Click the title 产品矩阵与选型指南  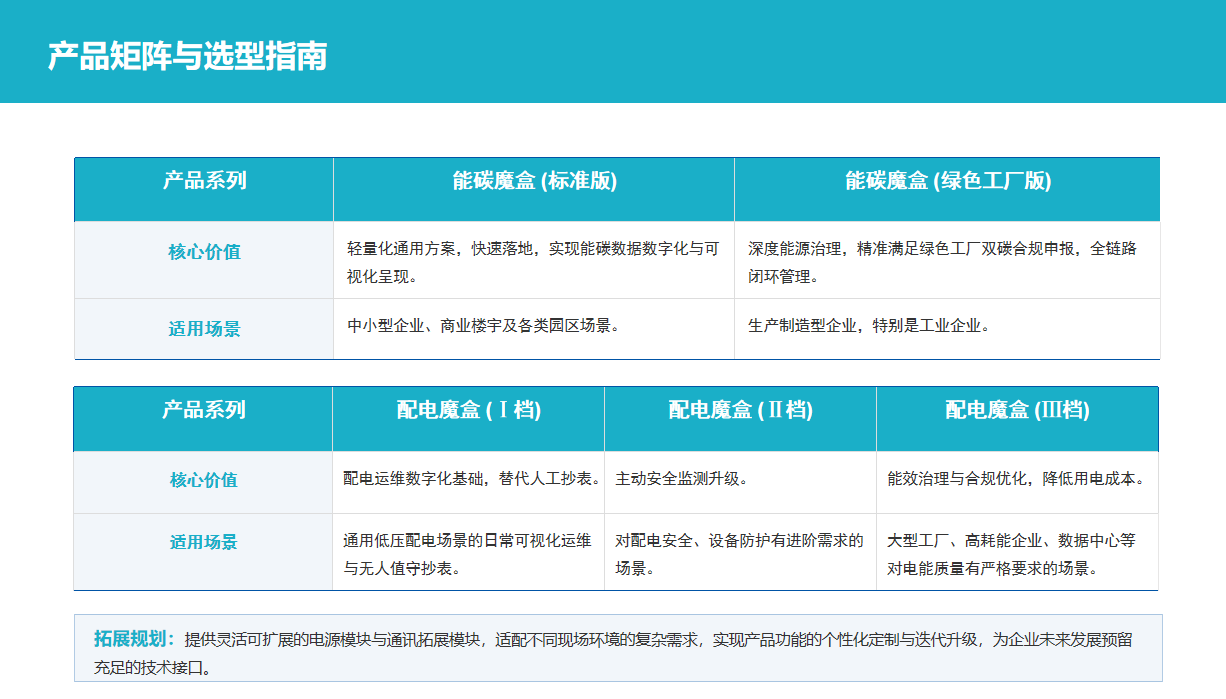187,56
